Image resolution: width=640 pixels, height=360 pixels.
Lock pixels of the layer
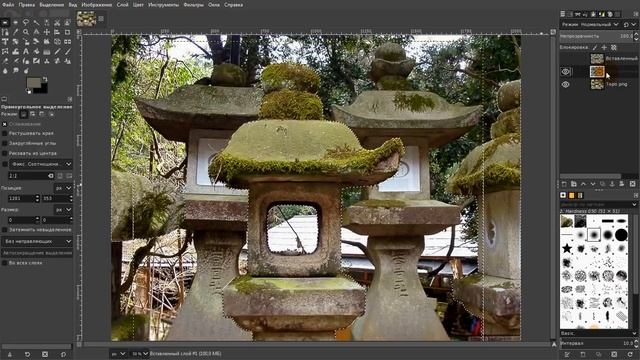[595, 47]
